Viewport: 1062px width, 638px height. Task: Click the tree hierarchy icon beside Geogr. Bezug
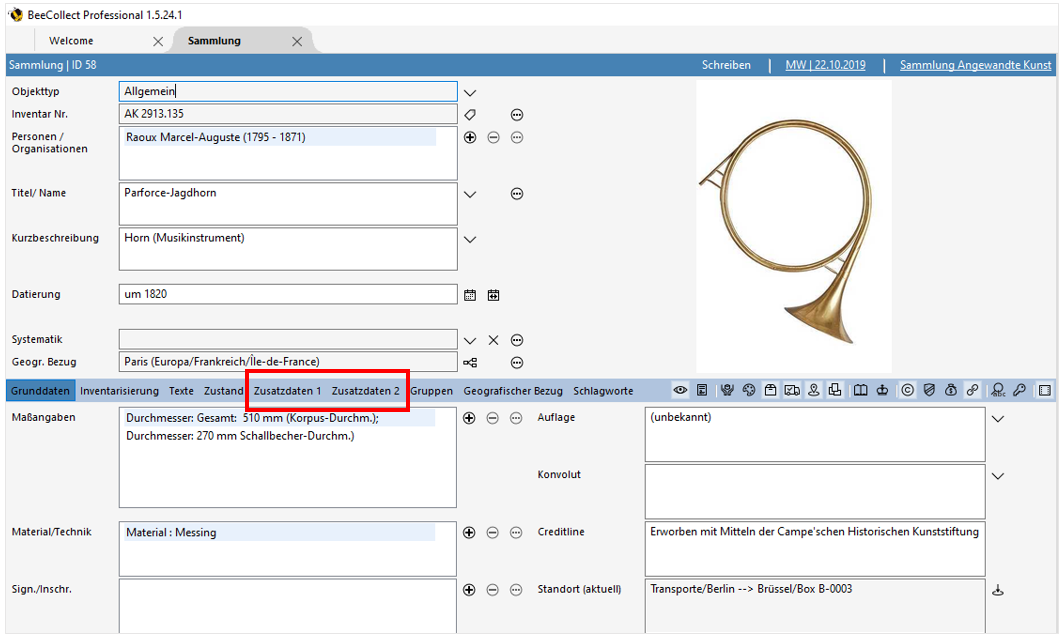pyautogui.click(x=470, y=362)
